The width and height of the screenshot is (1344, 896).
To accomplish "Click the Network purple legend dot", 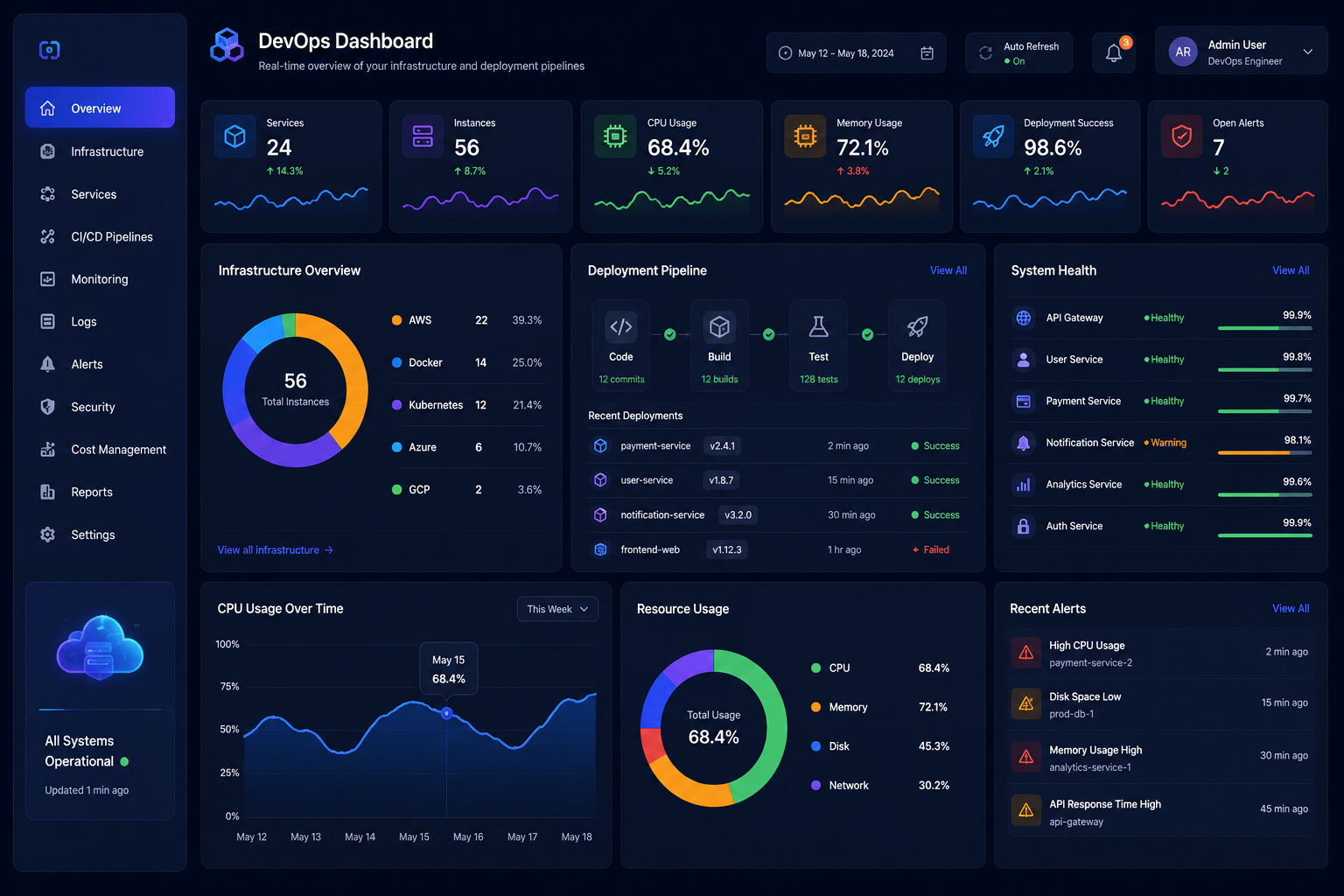I will click(x=815, y=786).
